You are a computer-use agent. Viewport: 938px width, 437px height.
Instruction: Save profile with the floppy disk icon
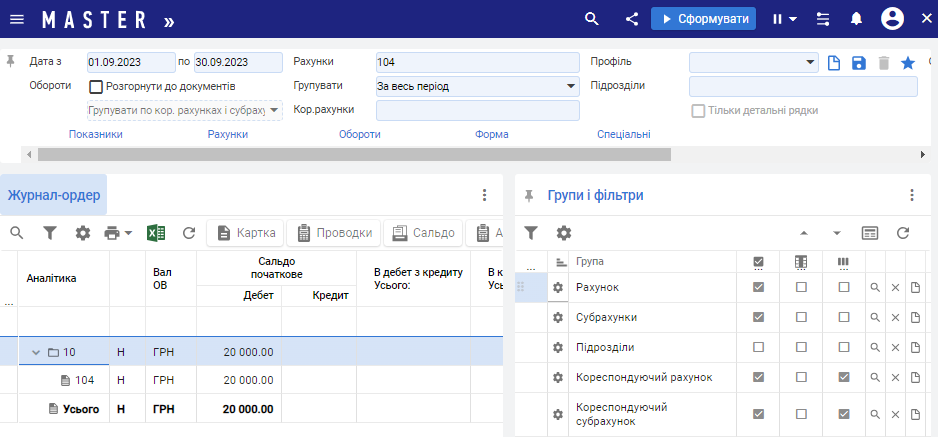(858, 63)
